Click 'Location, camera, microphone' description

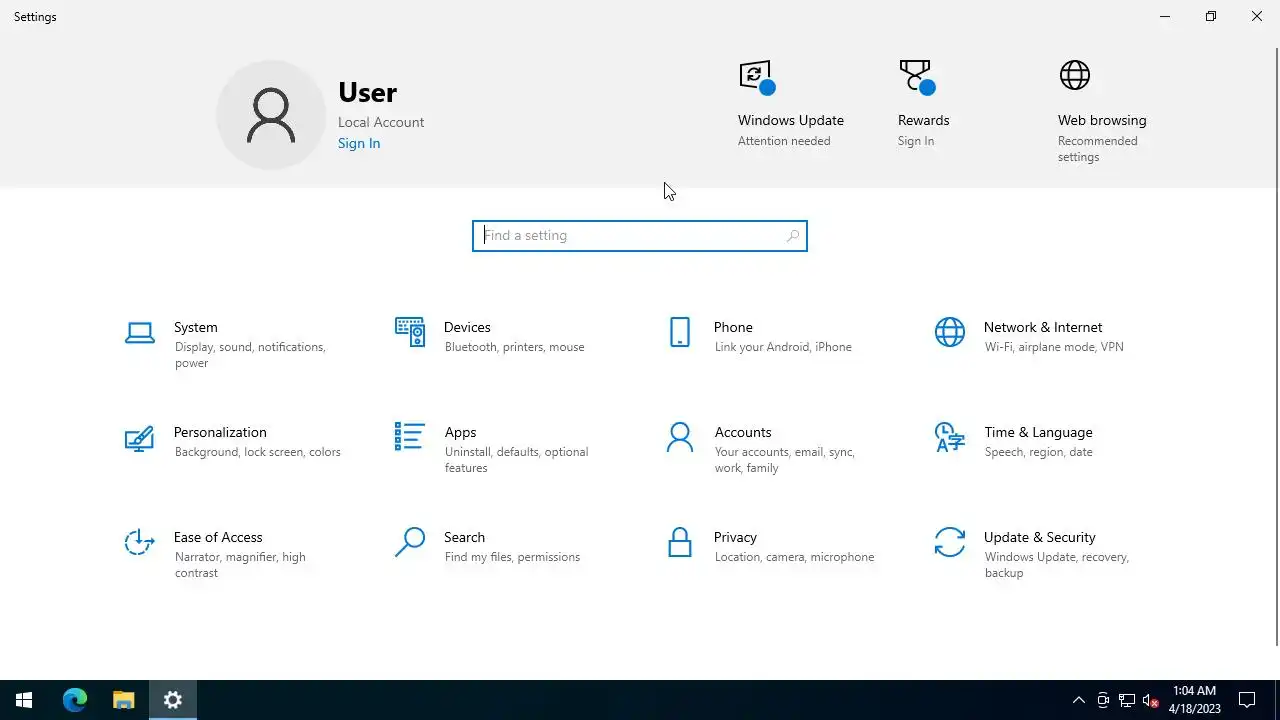pyautogui.click(x=795, y=557)
